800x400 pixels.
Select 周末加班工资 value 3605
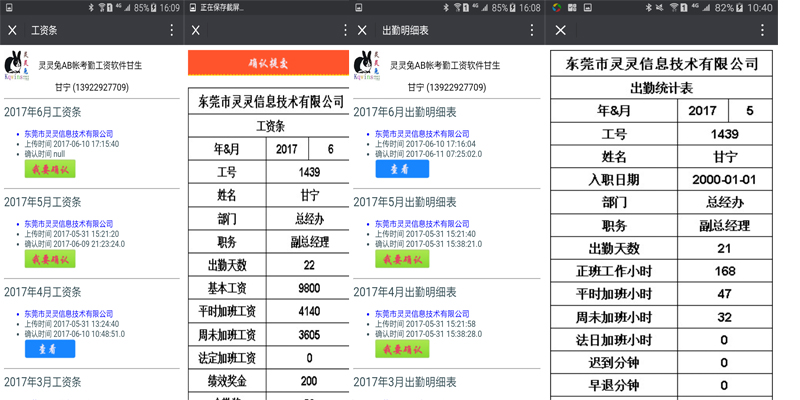(308, 335)
